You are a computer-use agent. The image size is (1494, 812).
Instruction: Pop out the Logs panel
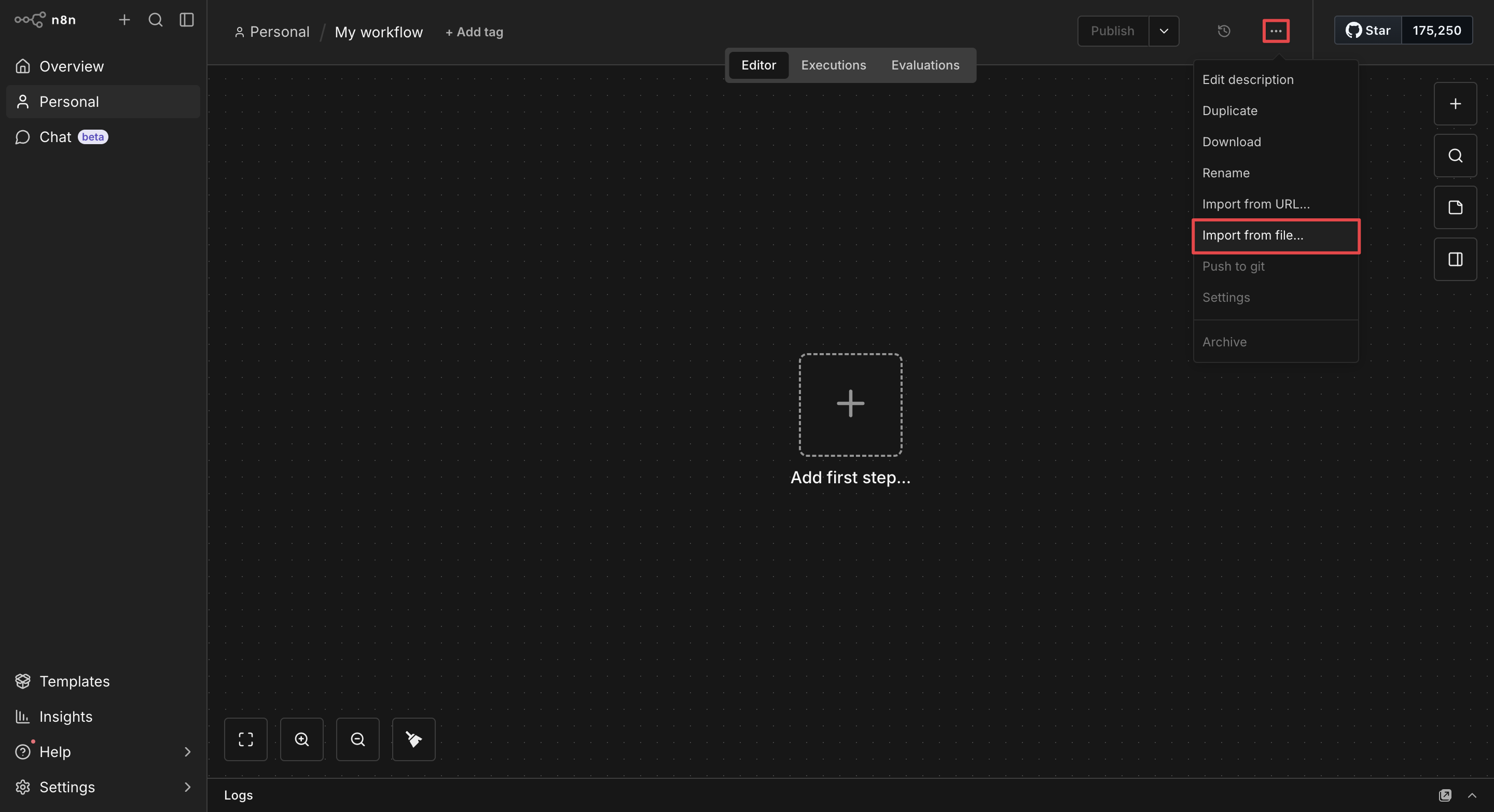1445,795
